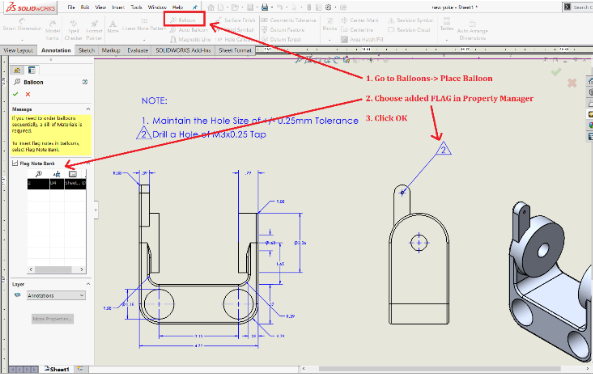Switch to the Markup tab
Screen dimensions: 593x374
(x=111, y=50)
